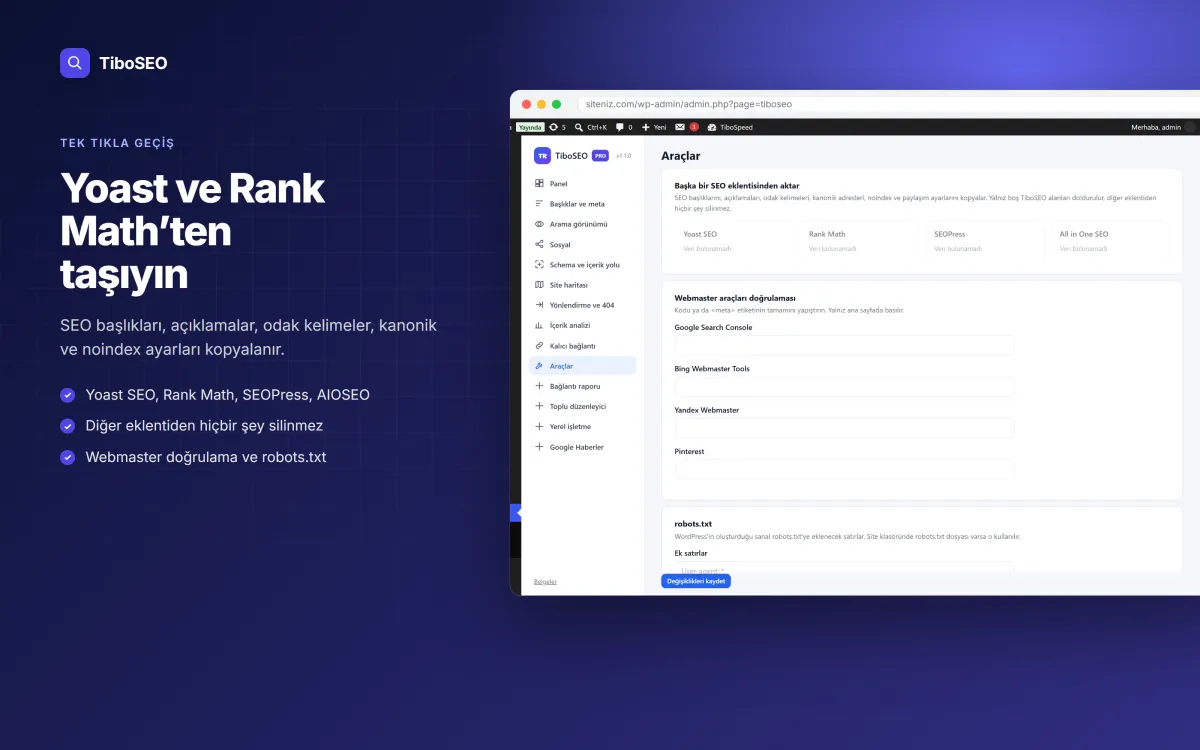
Task: Click Site haritası map icon
Action: (x=539, y=285)
